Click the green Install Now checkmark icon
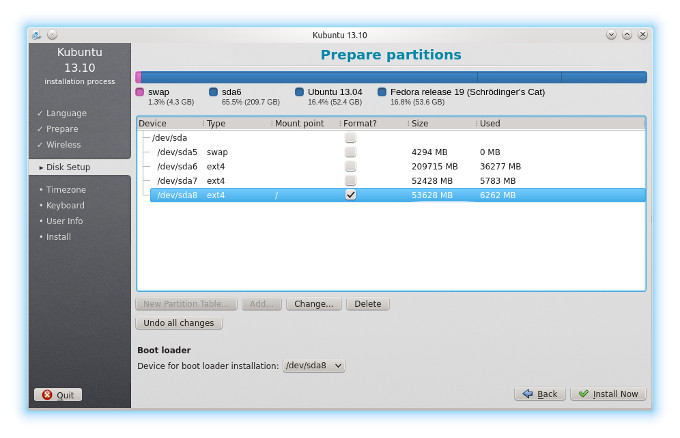This screenshot has height=438, width=680. (584, 394)
